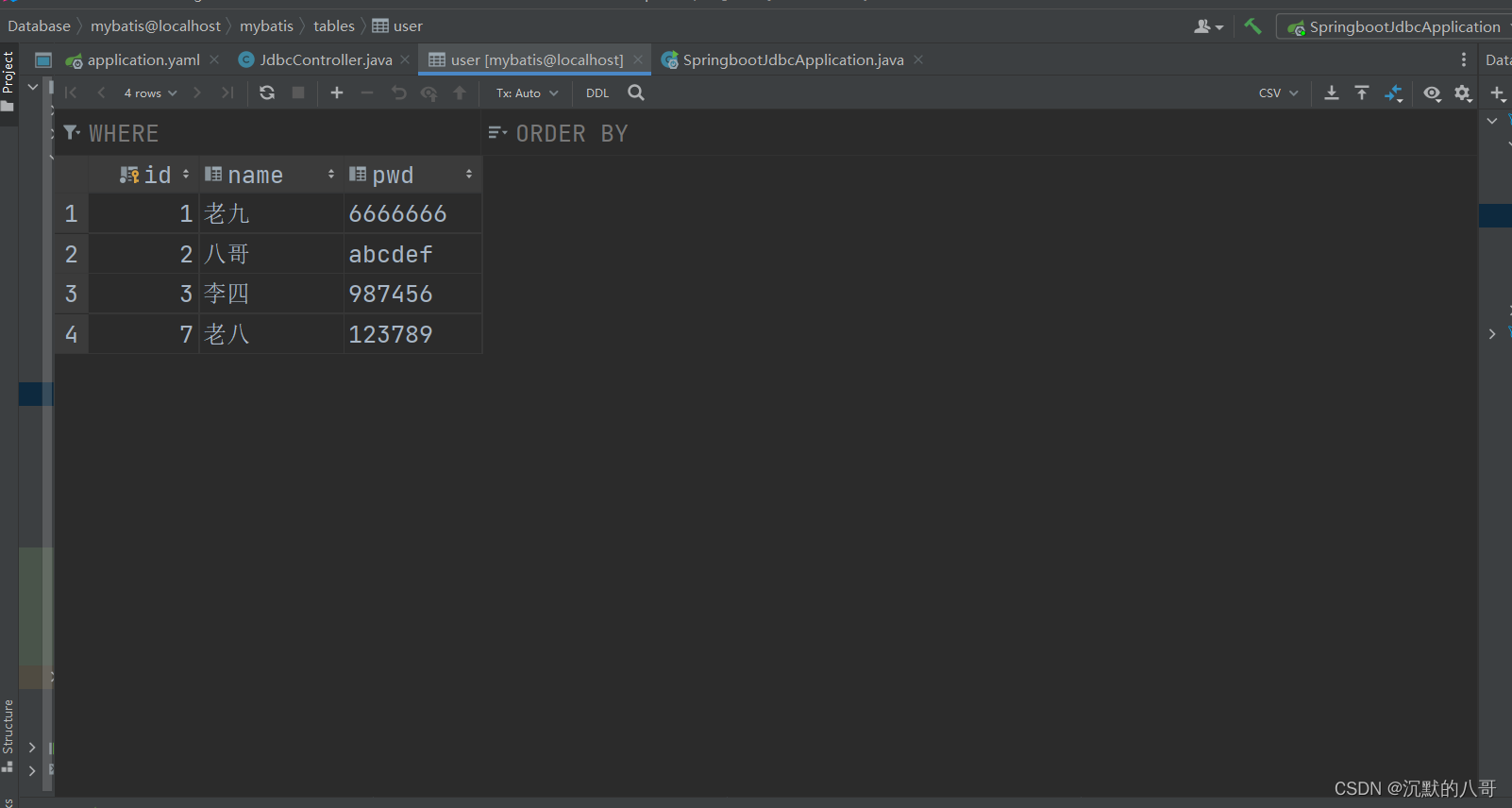Click tables breadcrumb
Screen dimensions: 1512x808
point(334,25)
